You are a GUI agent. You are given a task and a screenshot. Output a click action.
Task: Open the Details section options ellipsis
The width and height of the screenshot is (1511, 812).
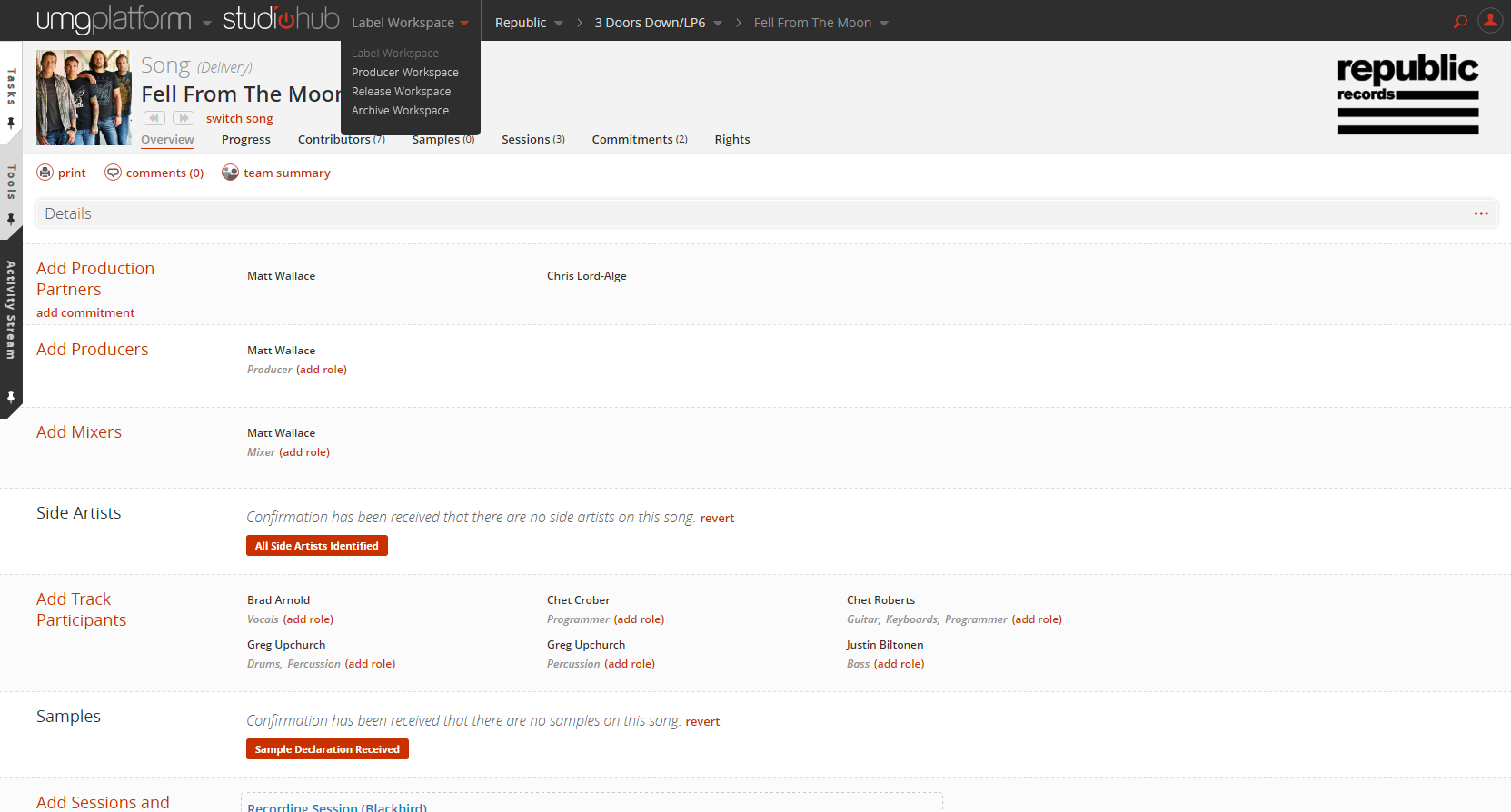(1481, 213)
